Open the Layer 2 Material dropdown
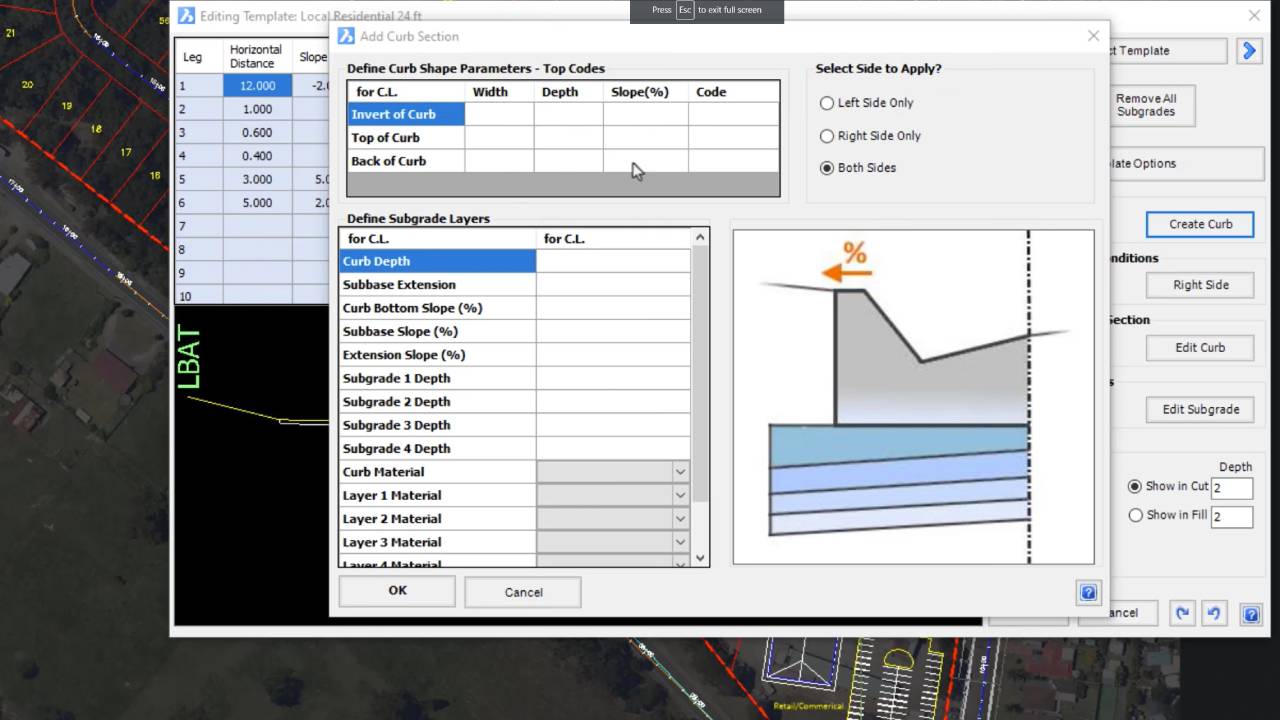1280x720 pixels. (680, 519)
